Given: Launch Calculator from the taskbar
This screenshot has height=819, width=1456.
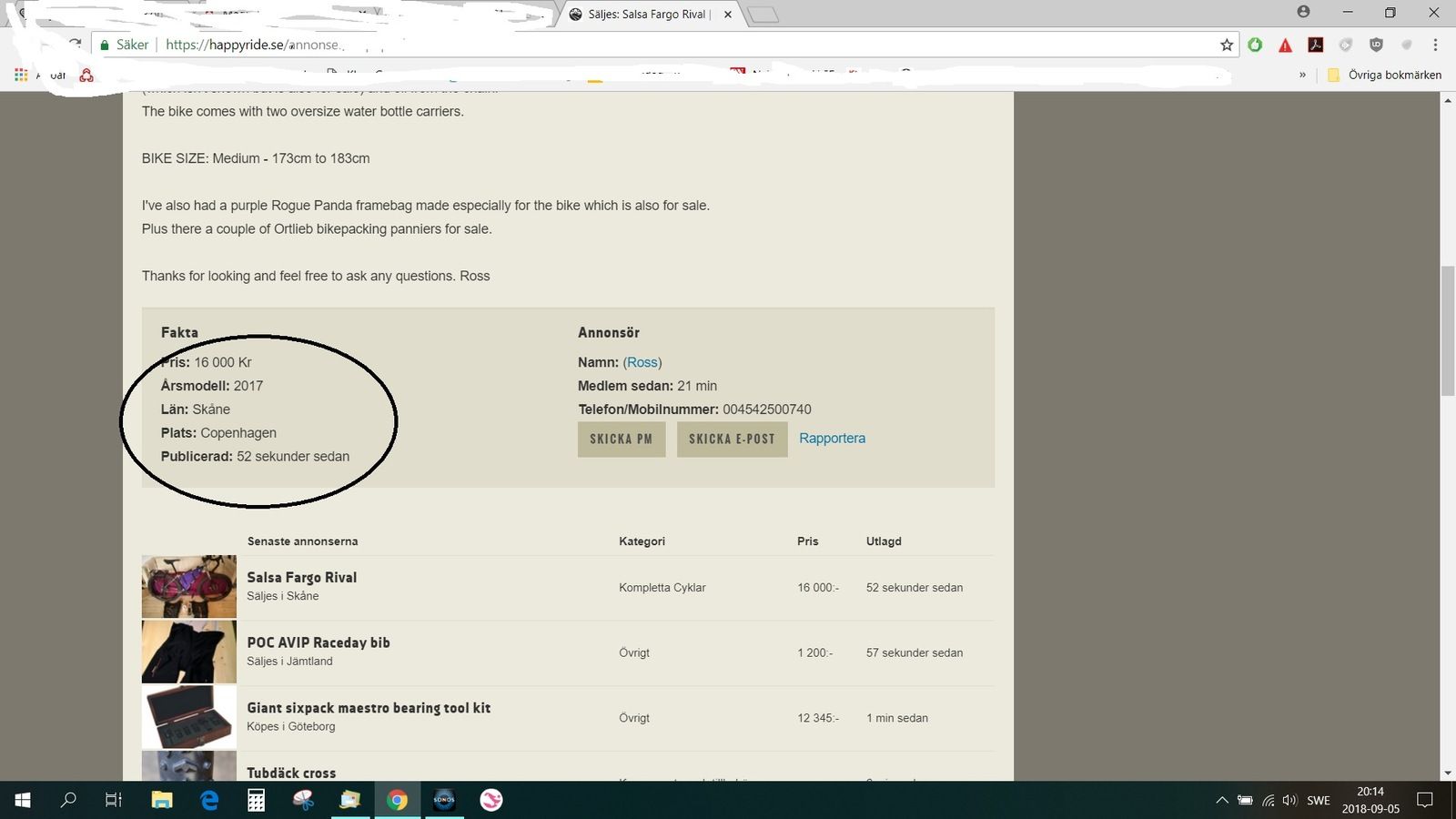Looking at the screenshot, I should click(x=257, y=800).
